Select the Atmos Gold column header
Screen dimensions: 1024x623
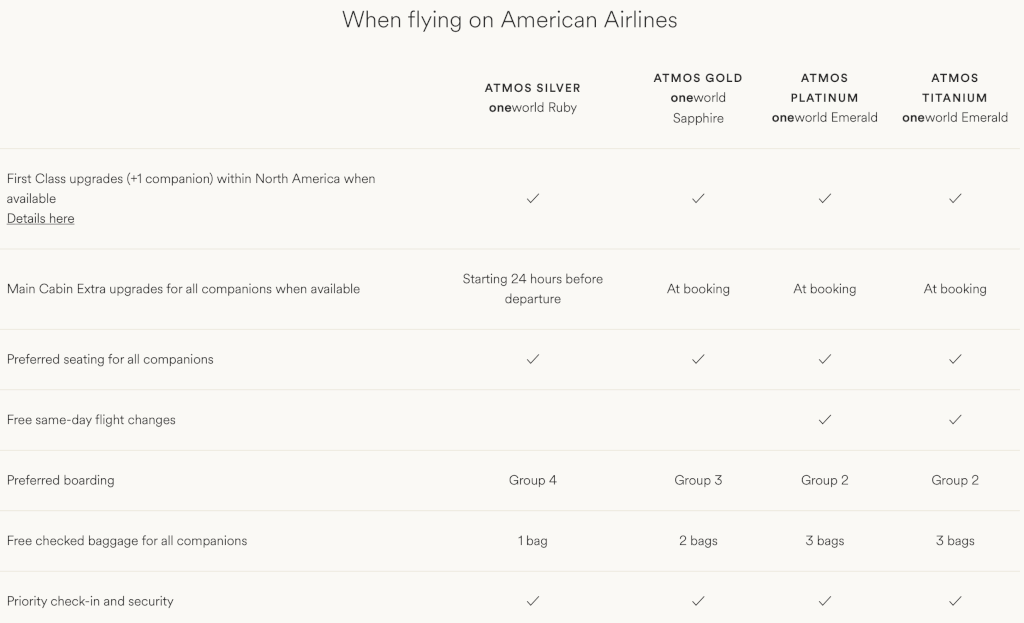698,98
